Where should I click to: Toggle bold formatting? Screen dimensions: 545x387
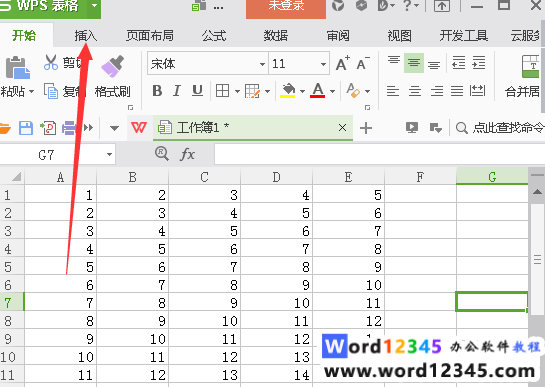click(x=157, y=91)
